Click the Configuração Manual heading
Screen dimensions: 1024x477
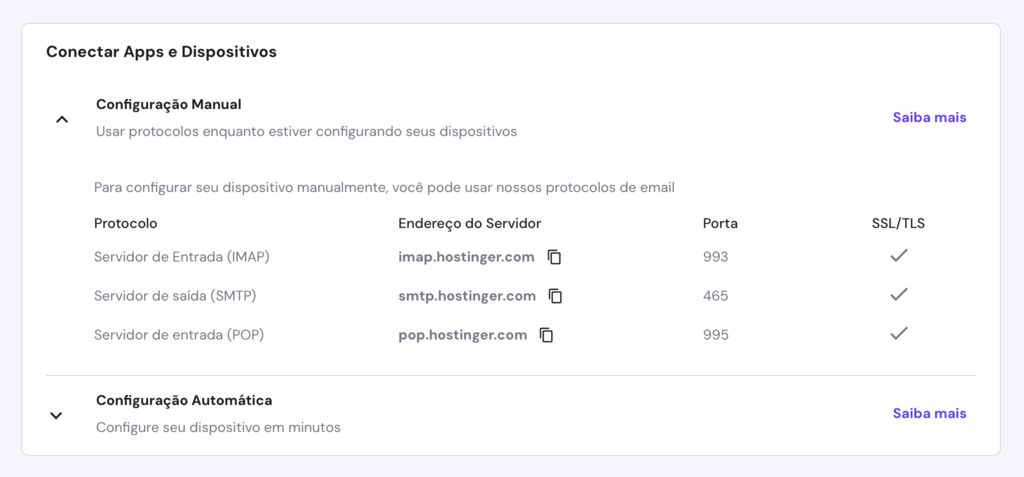click(168, 105)
